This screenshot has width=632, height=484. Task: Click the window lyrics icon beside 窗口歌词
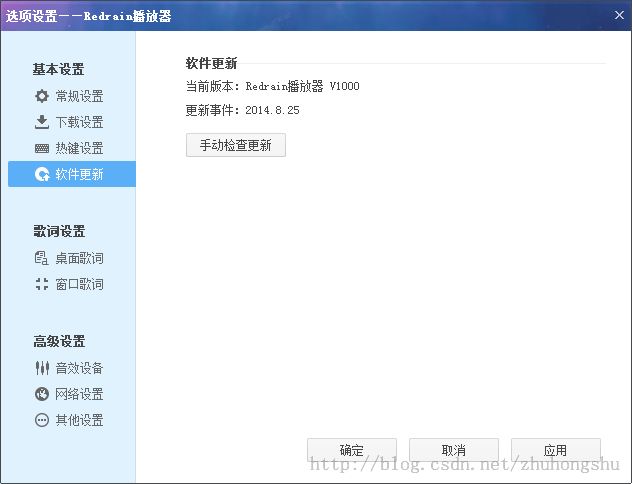(x=42, y=284)
